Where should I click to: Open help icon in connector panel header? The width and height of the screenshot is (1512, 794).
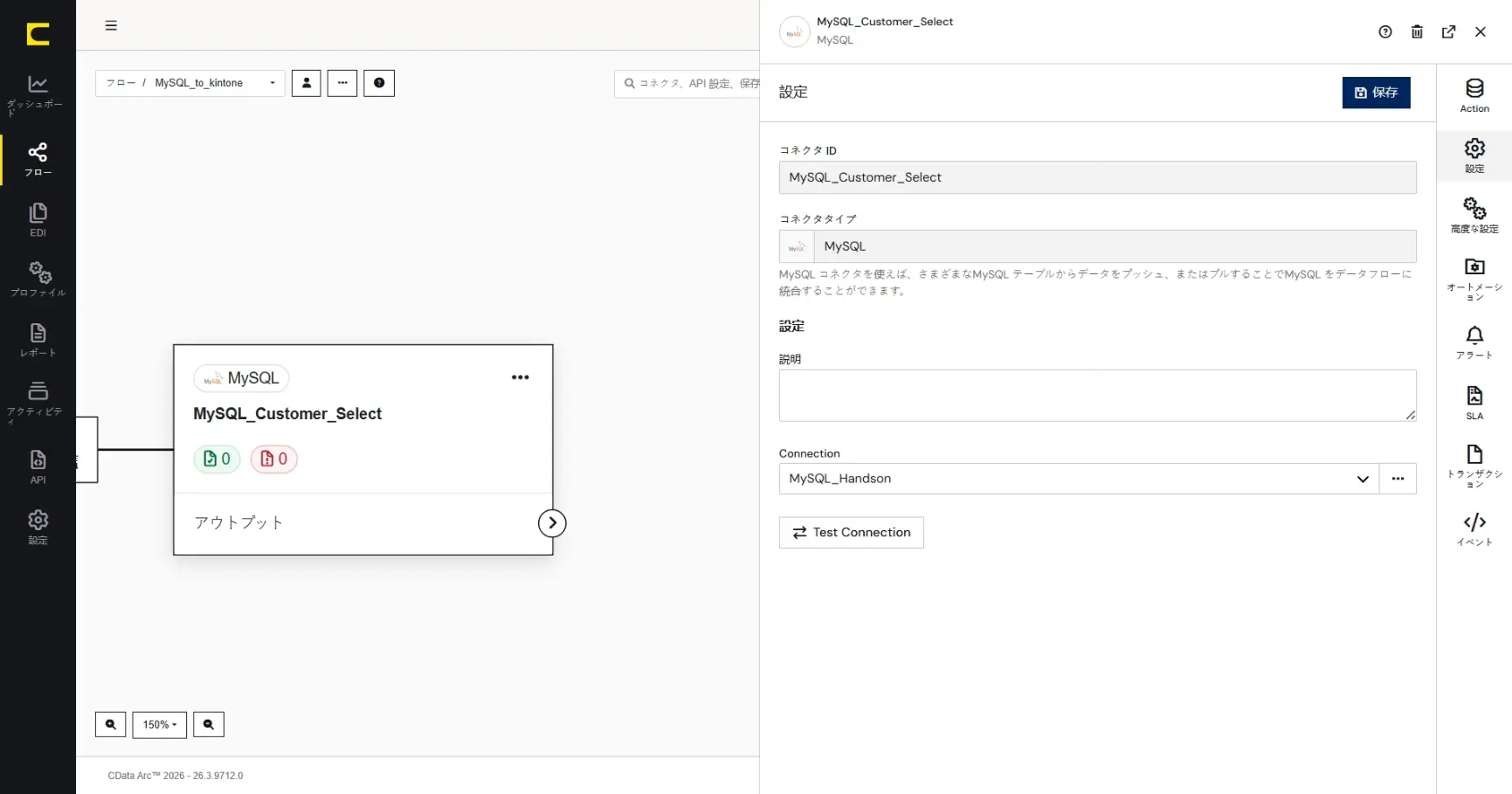[1385, 31]
